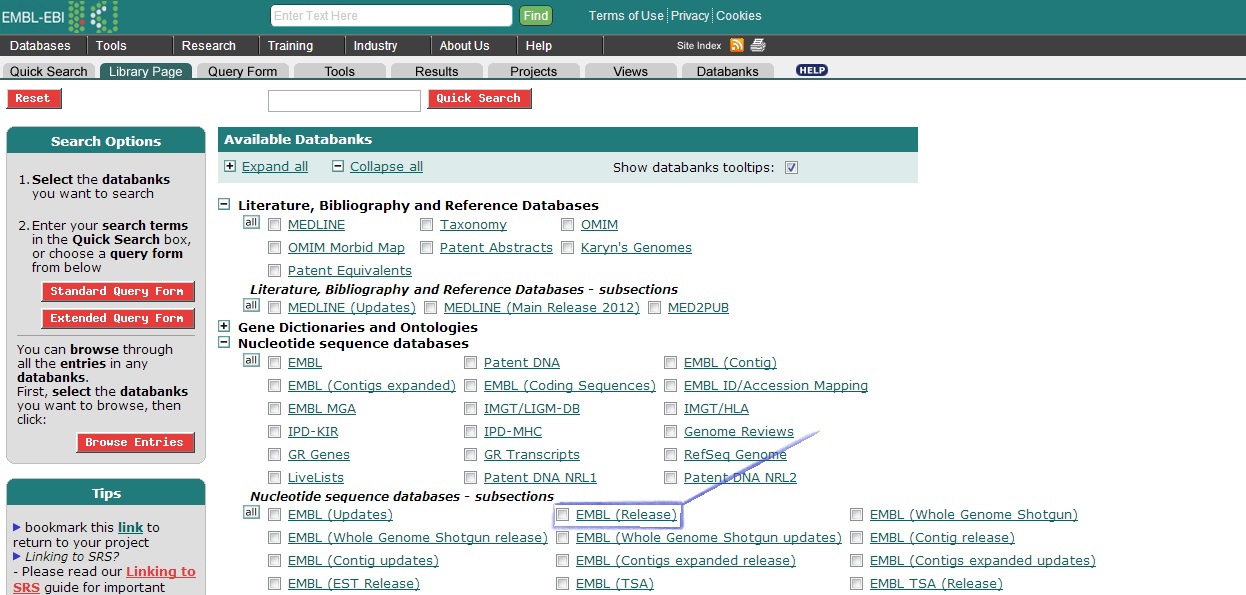Open the Results tab
1246x595 pixels.
pyautogui.click(x=437, y=71)
